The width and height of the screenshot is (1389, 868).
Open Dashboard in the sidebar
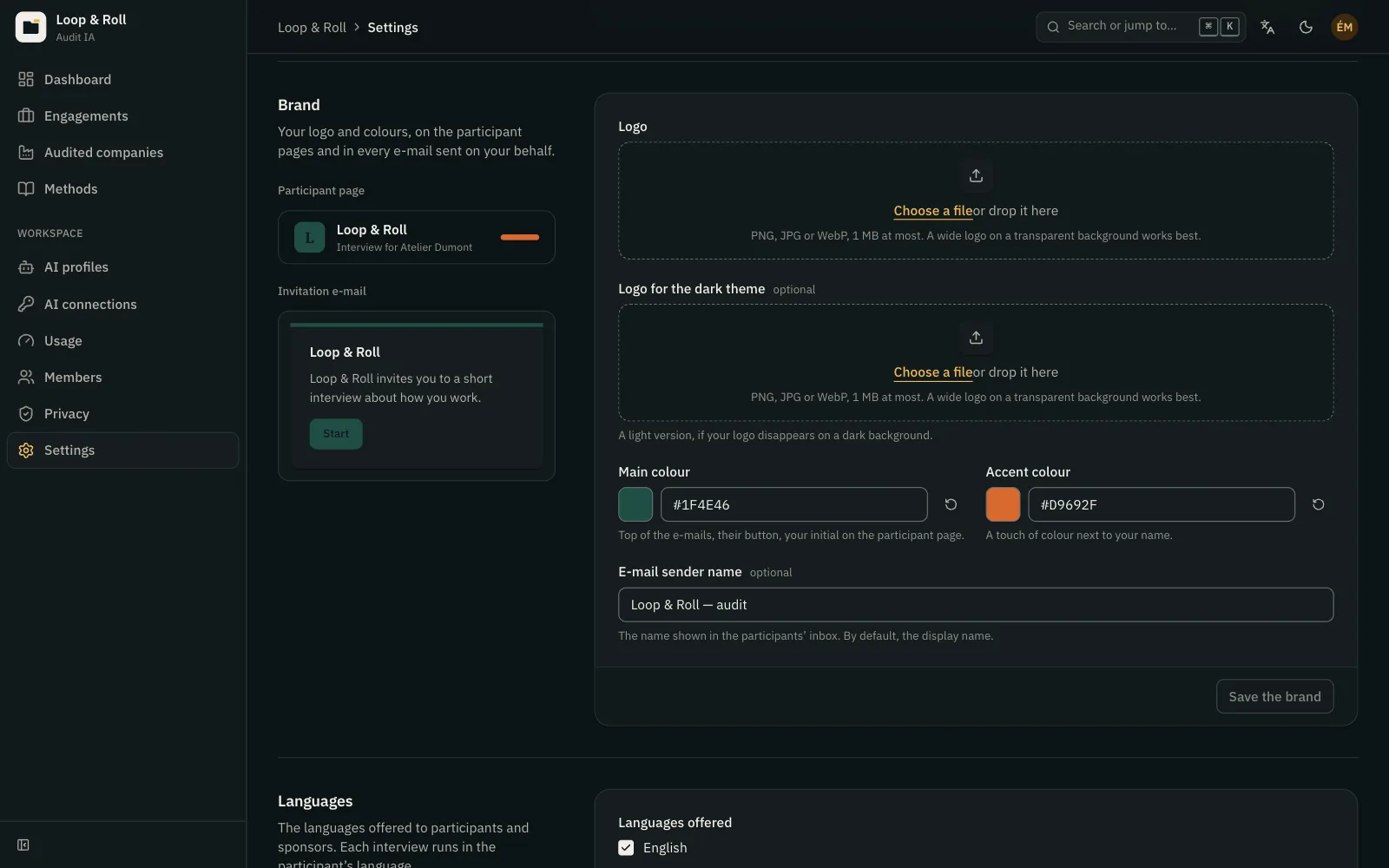(x=123, y=80)
